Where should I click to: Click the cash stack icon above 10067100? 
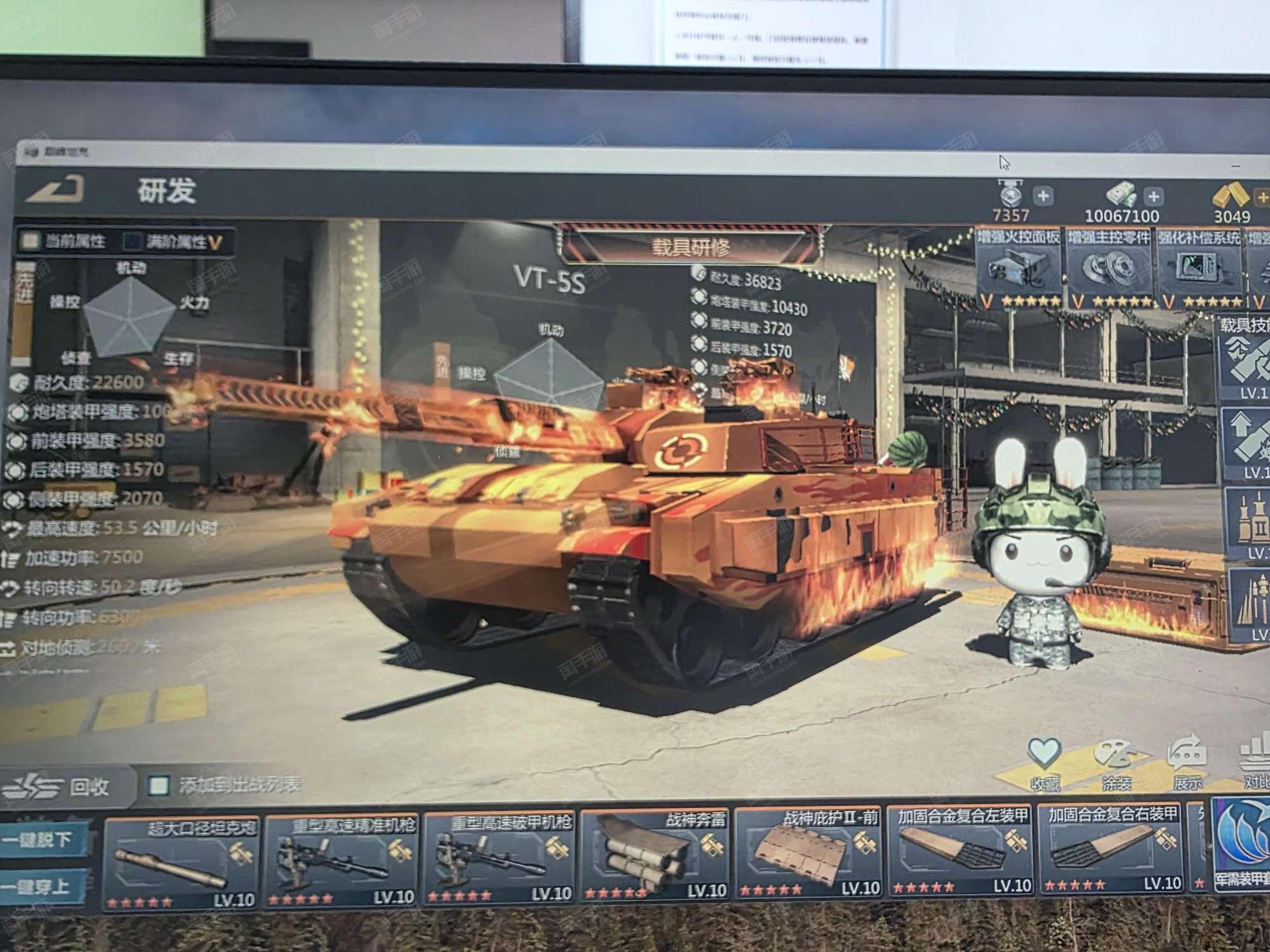click(1121, 194)
